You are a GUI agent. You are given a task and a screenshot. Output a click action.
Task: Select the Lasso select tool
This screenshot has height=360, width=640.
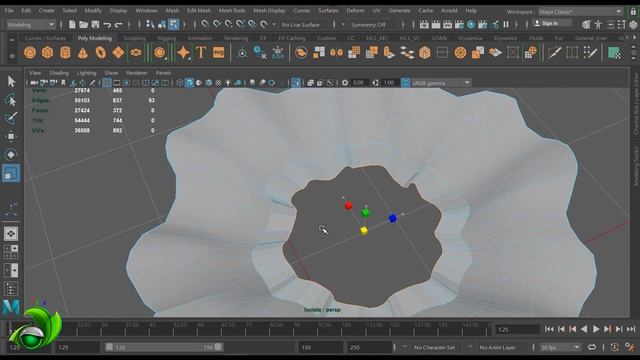11,100
